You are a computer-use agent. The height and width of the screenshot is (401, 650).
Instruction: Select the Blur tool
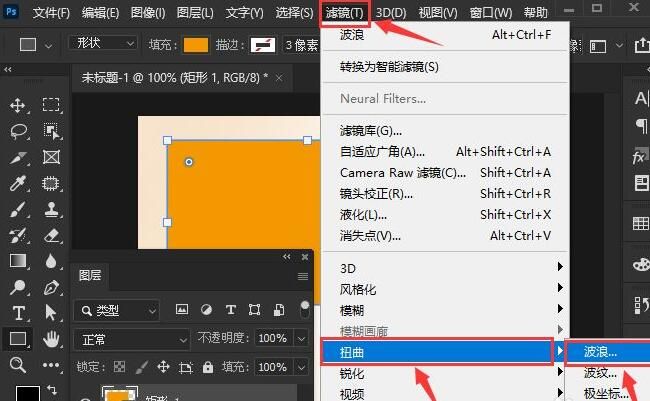pyautogui.click(x=51, y=261)
